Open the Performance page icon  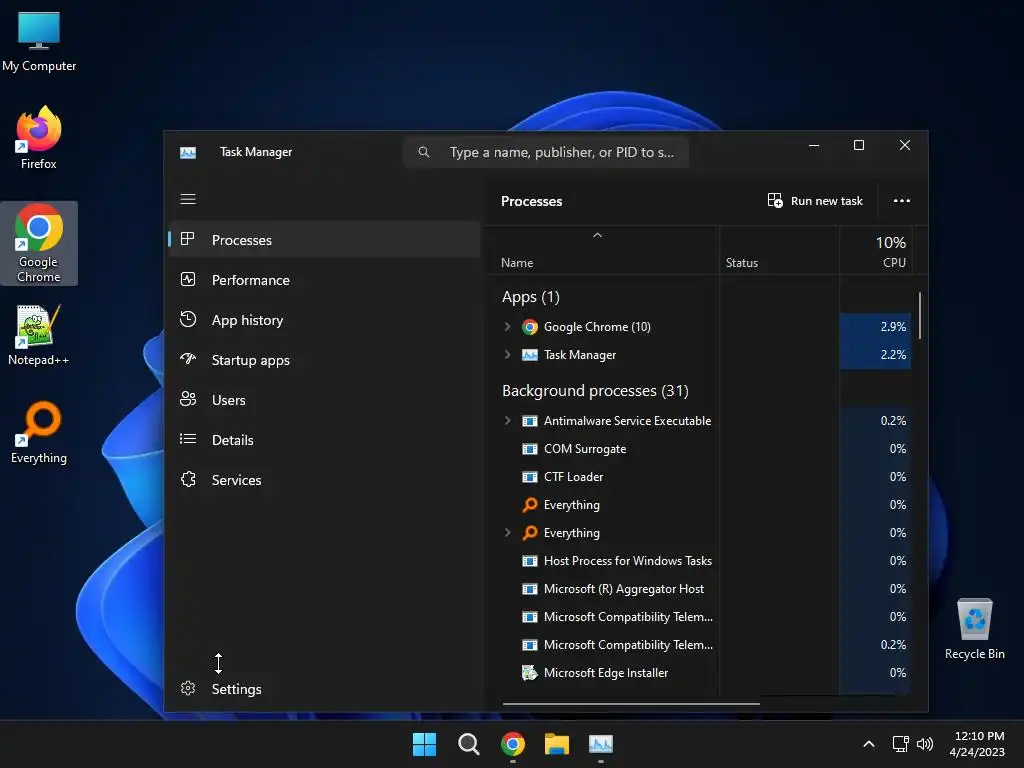click(187, 280)
